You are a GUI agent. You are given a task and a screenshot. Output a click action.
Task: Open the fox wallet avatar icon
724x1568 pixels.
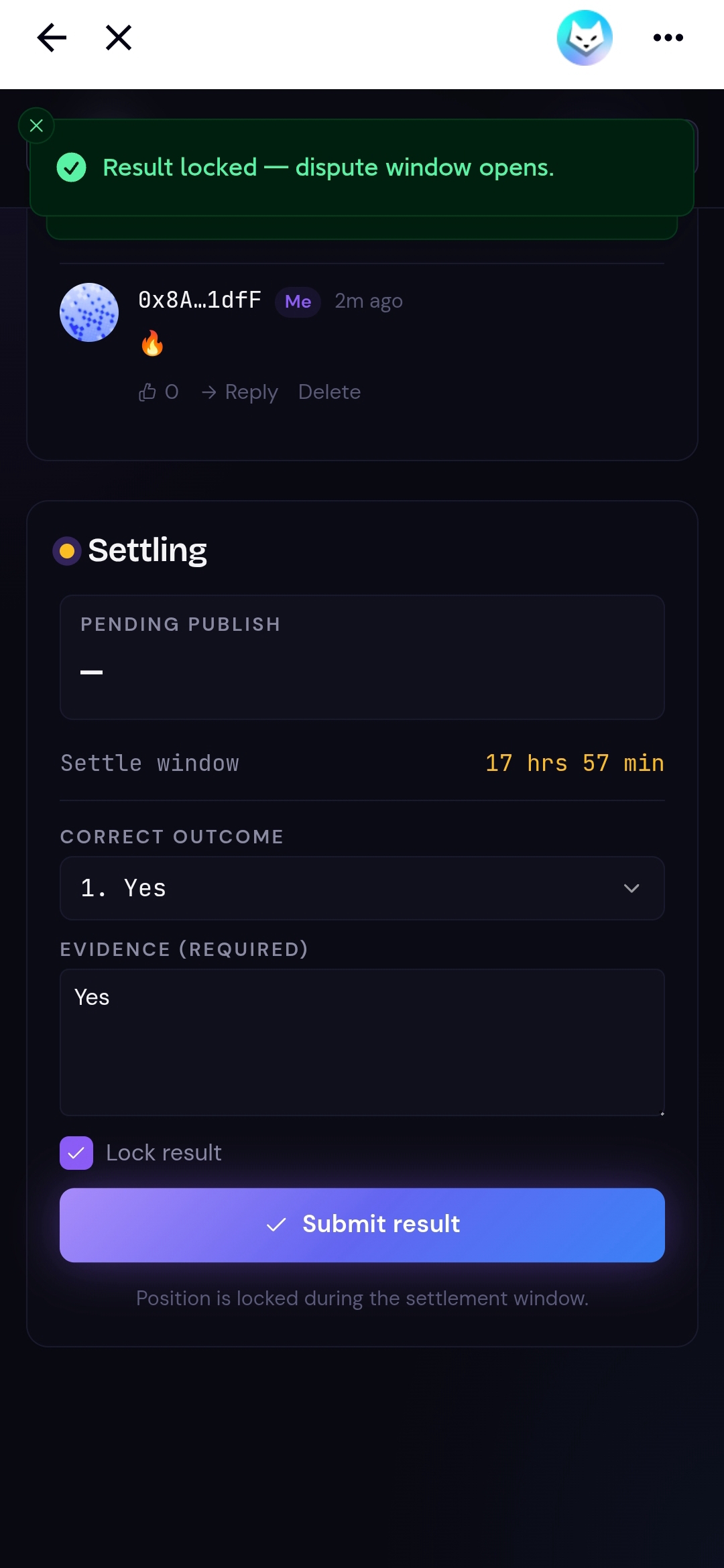coord(585,38)
